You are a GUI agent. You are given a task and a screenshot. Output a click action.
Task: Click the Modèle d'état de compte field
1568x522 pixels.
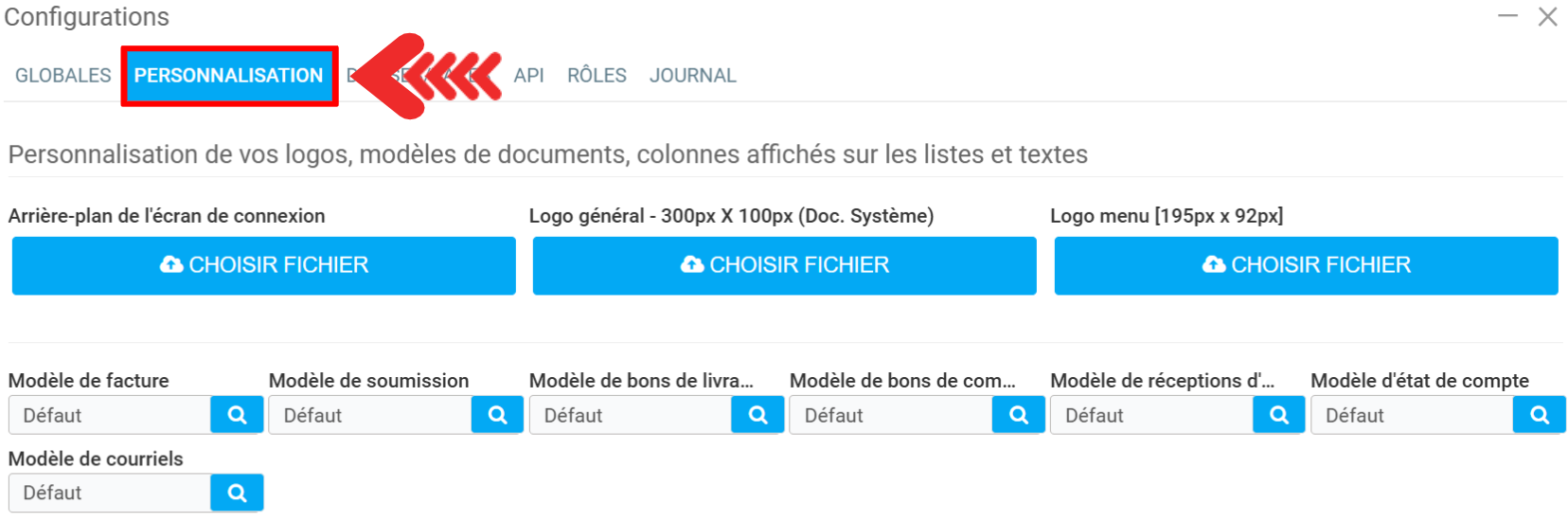tap(1412, 415)
